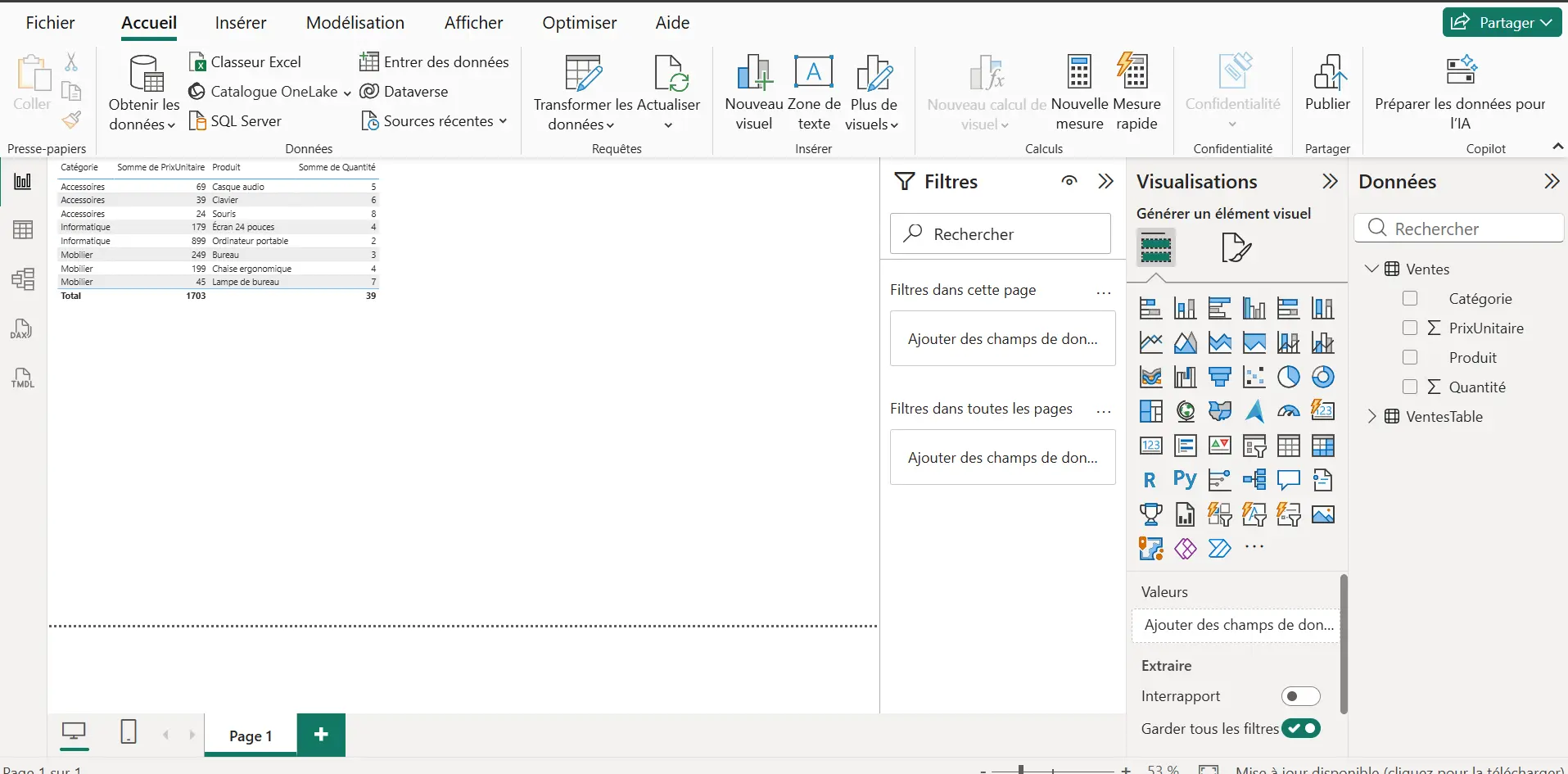Click the Dataverse button
This screenshot has height=774, width=1568.
tap(404, 92)
